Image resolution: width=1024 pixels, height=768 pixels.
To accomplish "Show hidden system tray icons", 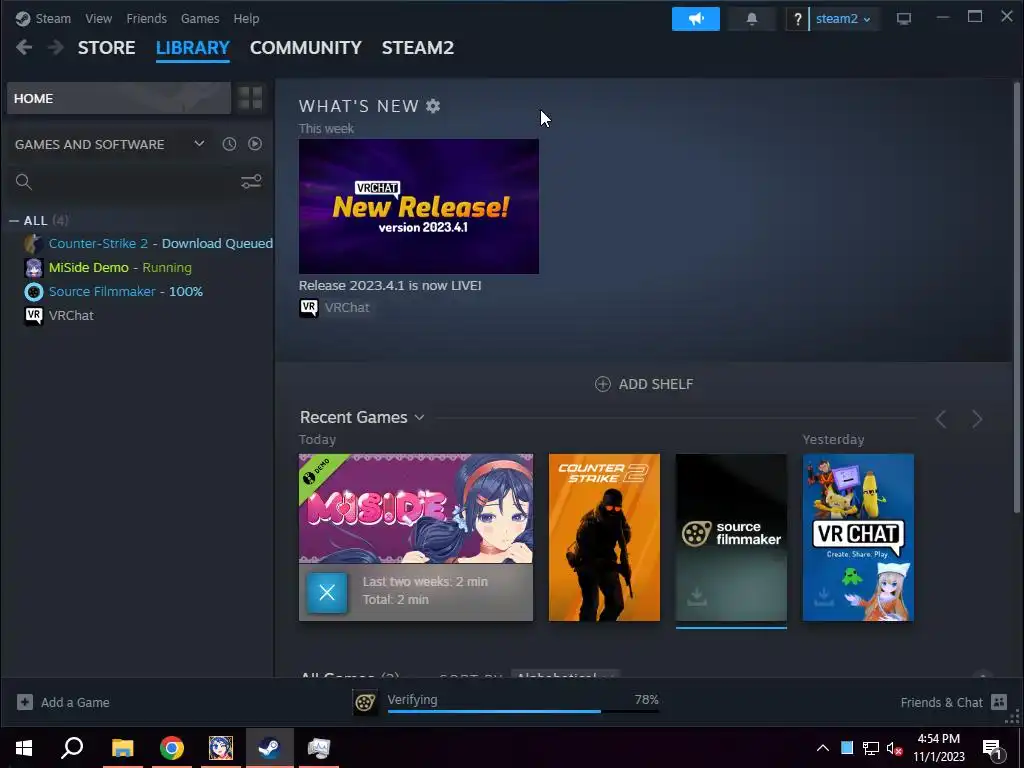I will 823,748.
